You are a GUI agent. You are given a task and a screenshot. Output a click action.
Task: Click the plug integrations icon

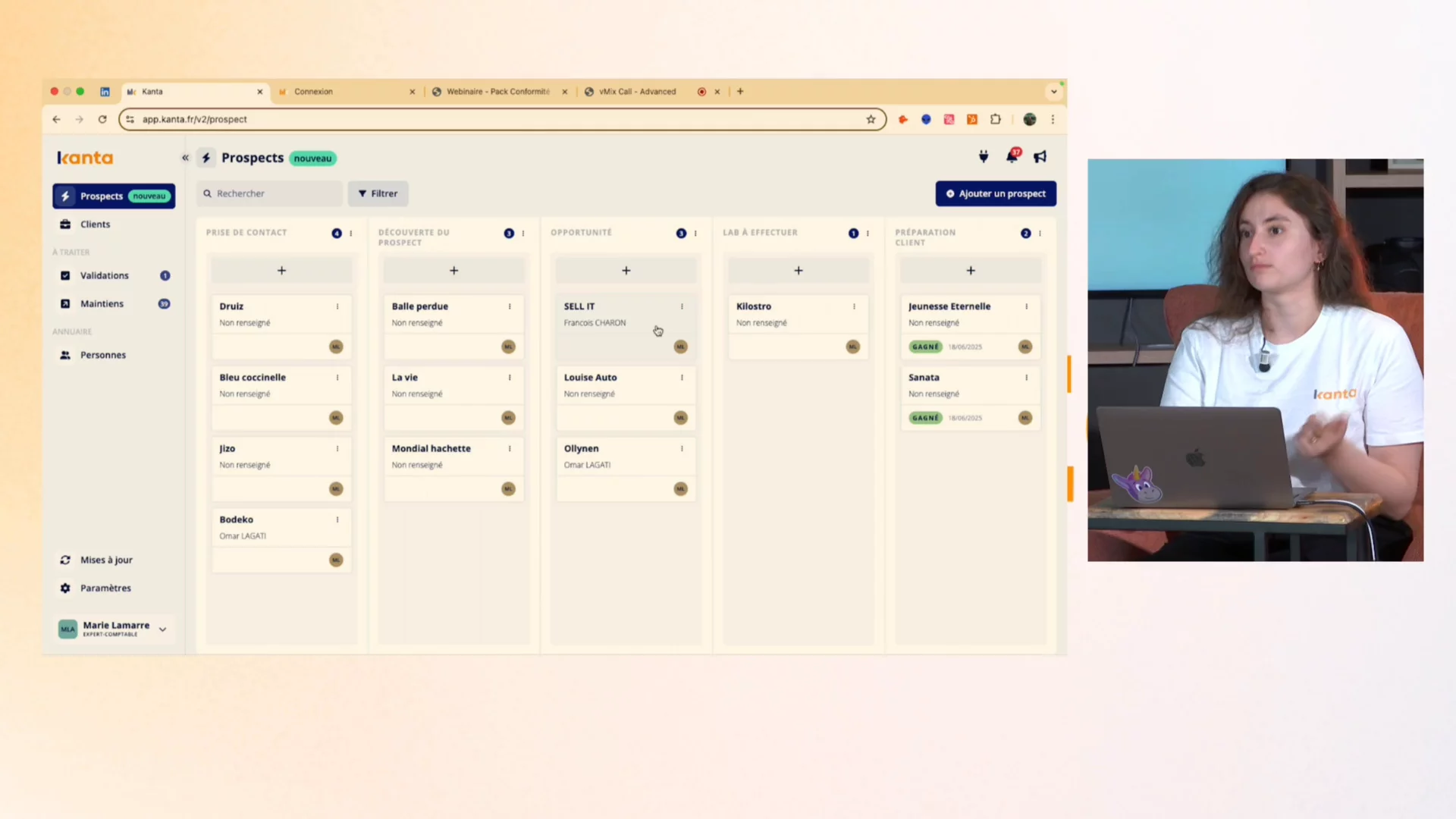pos(984,156)
